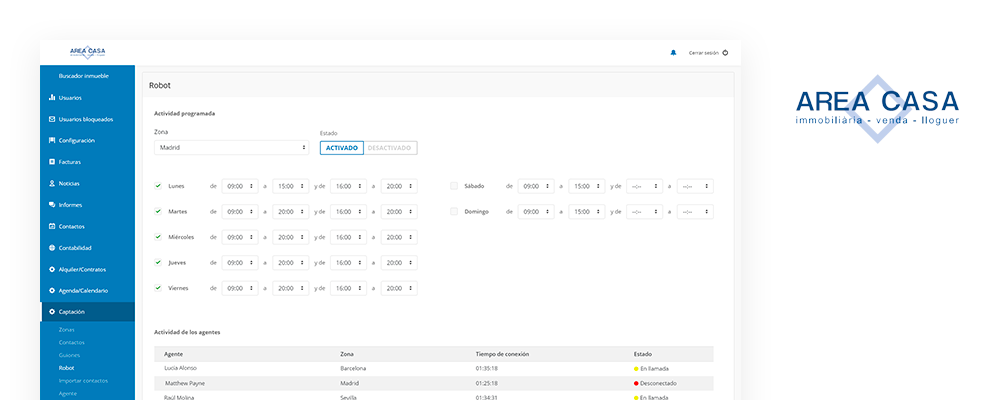Click the Noticias sidebar icon

pos(52,184)
